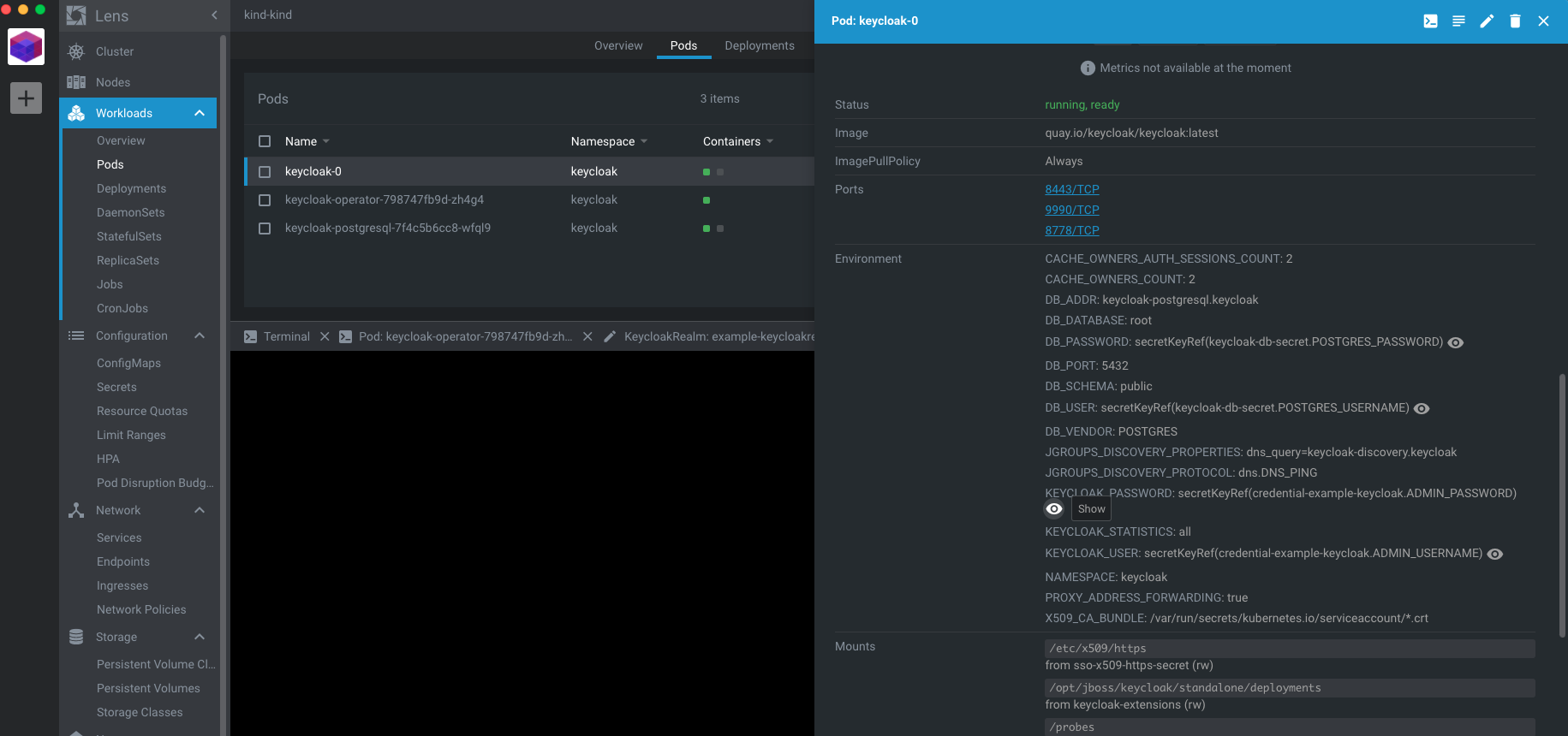The image size is (1568, 736).
Task: Open Ingresses in sidebar
Action: pos(122,585)
